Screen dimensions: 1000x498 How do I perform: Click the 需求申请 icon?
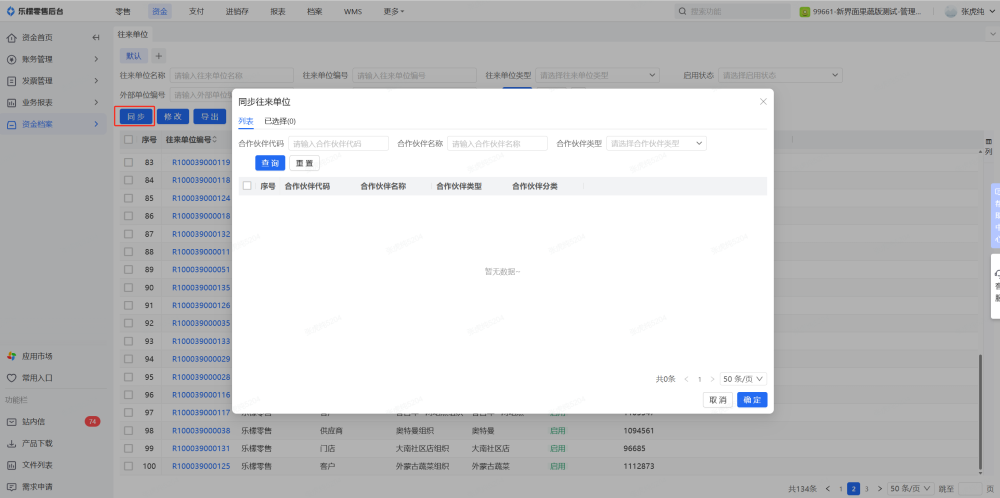click(11, 487)
